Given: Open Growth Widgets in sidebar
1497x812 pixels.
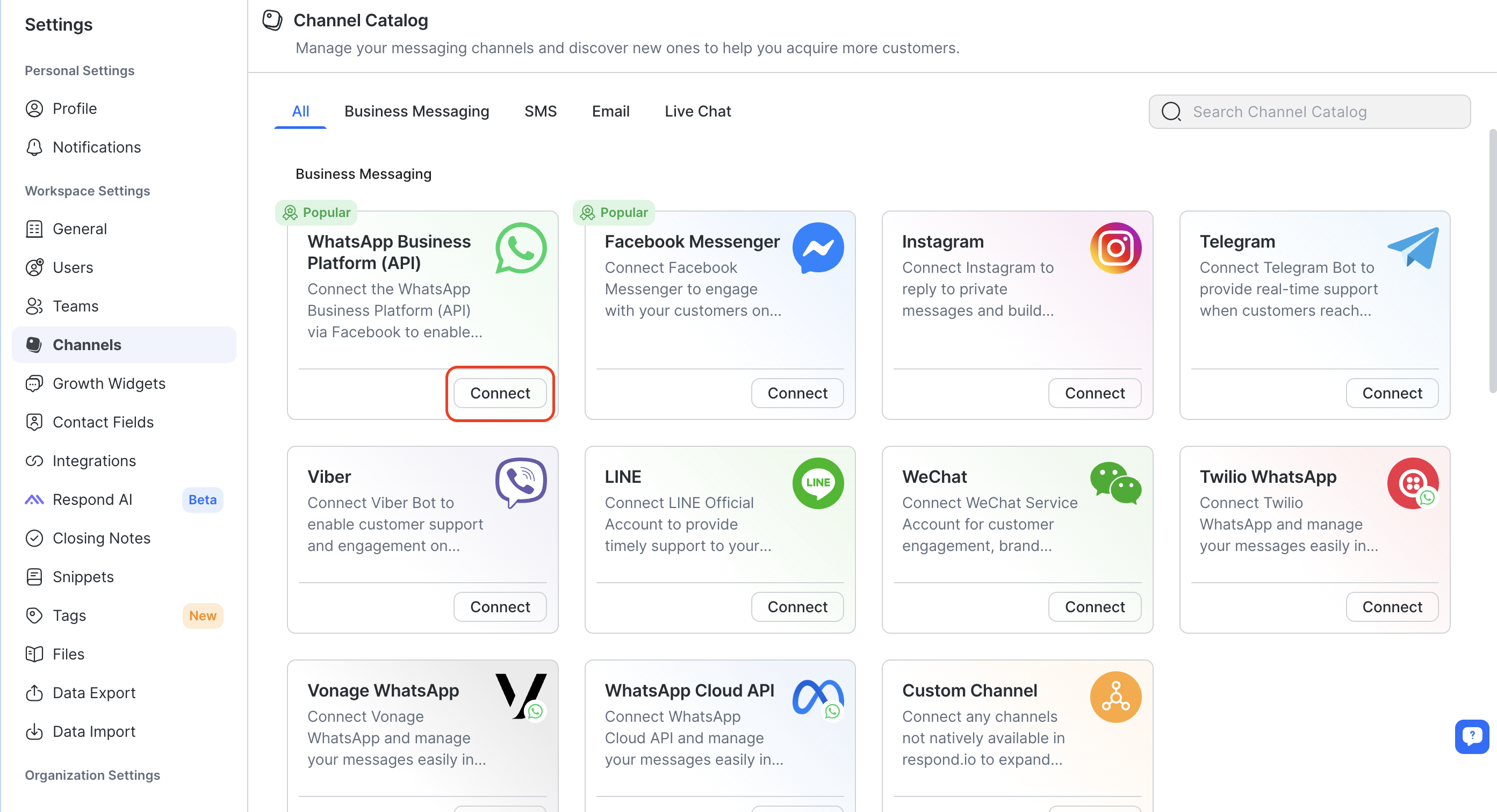Looking at the screenshot, I should click(109, 383).
